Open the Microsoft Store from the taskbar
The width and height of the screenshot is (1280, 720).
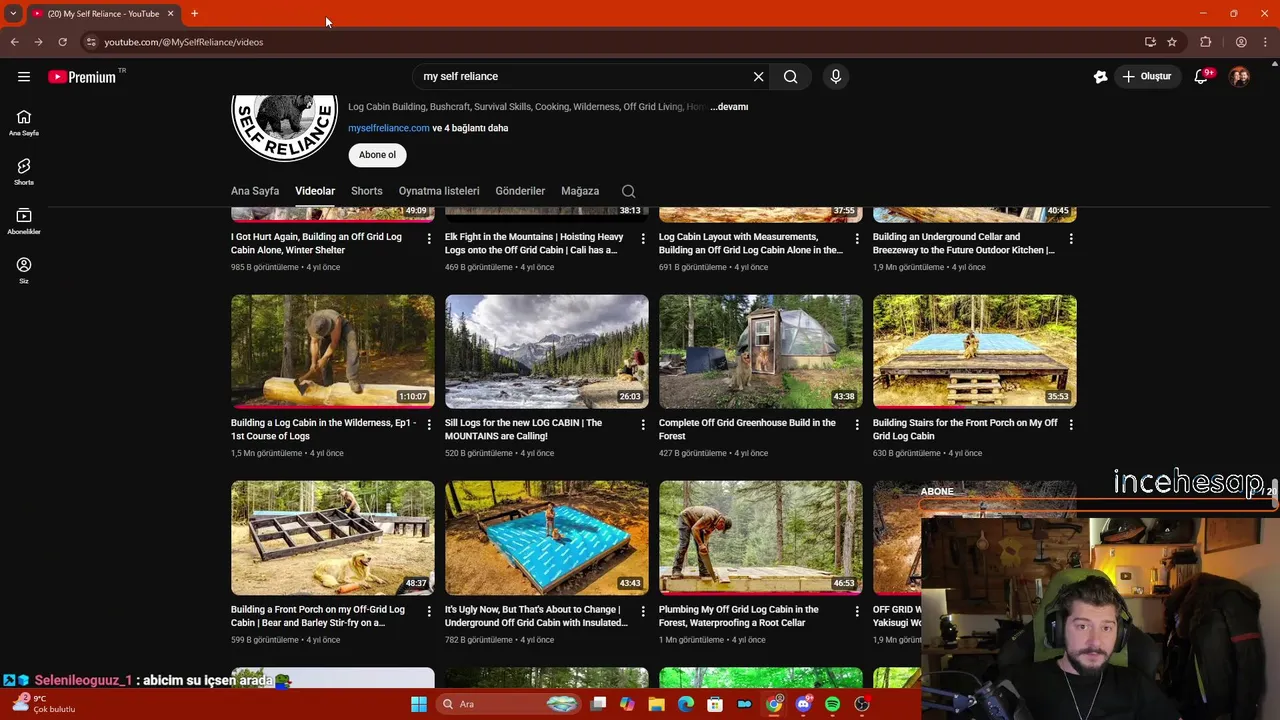(x=715, y=704)
